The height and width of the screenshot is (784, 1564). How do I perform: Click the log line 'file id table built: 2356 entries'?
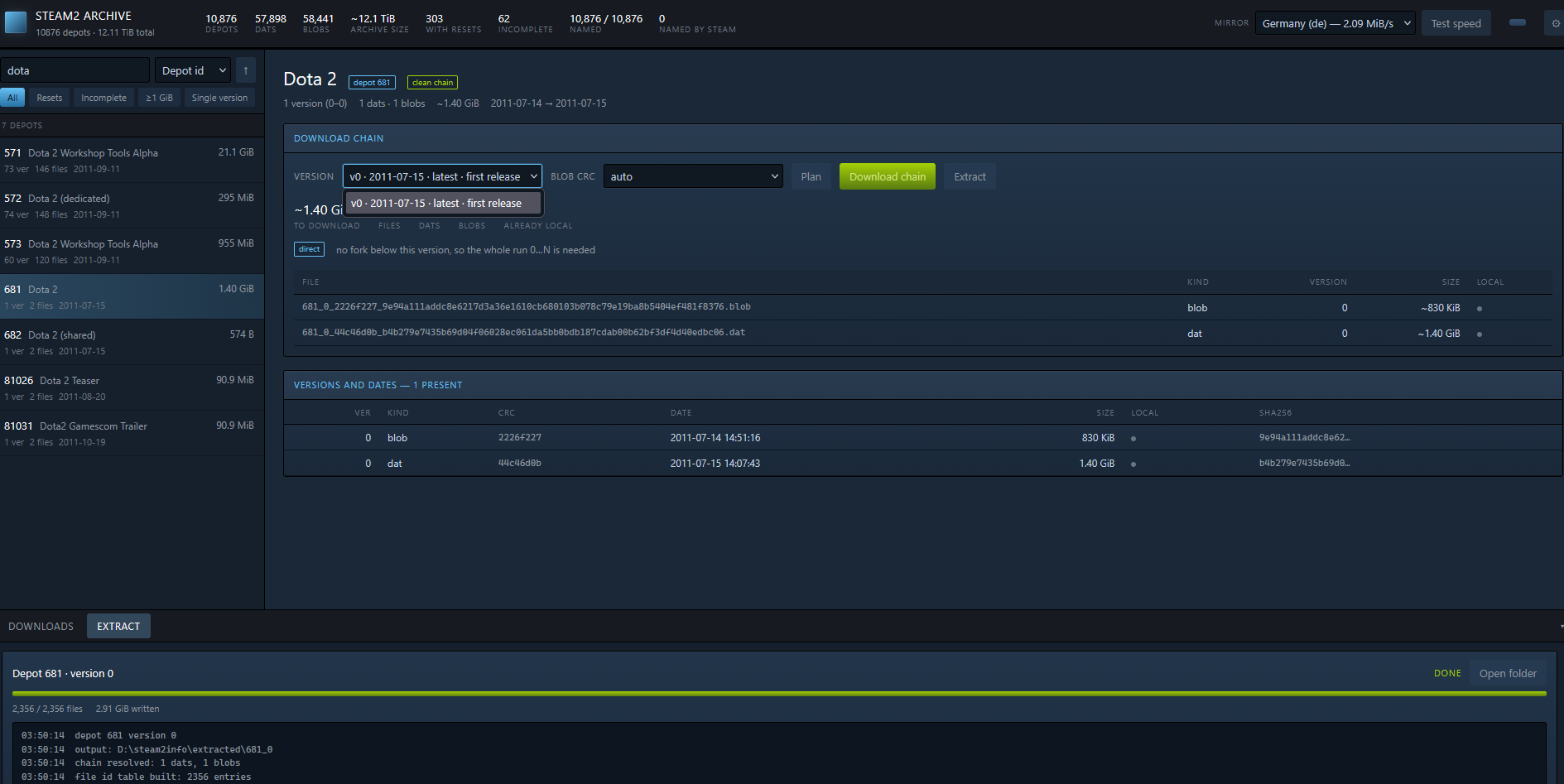(137, 777)
